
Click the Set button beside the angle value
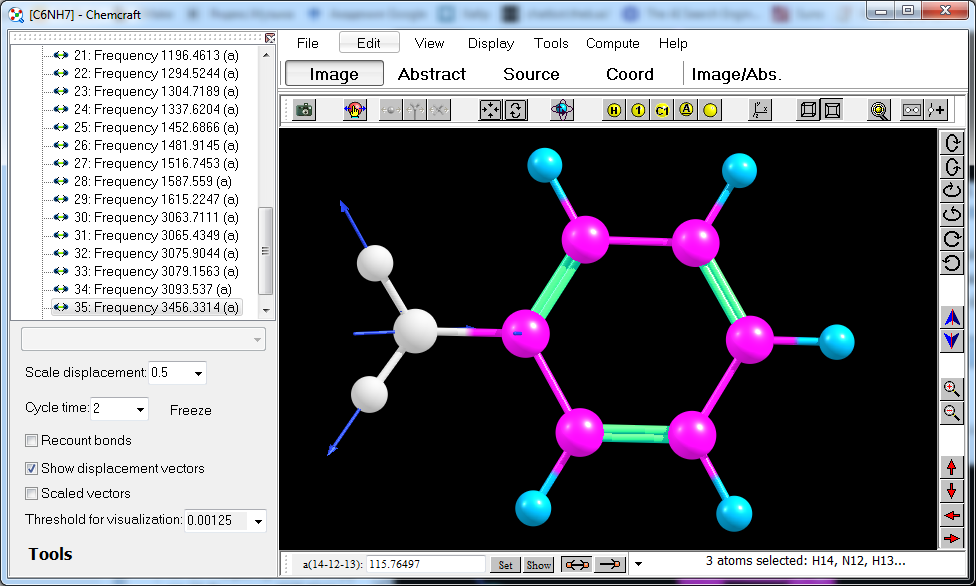[505, 565]
